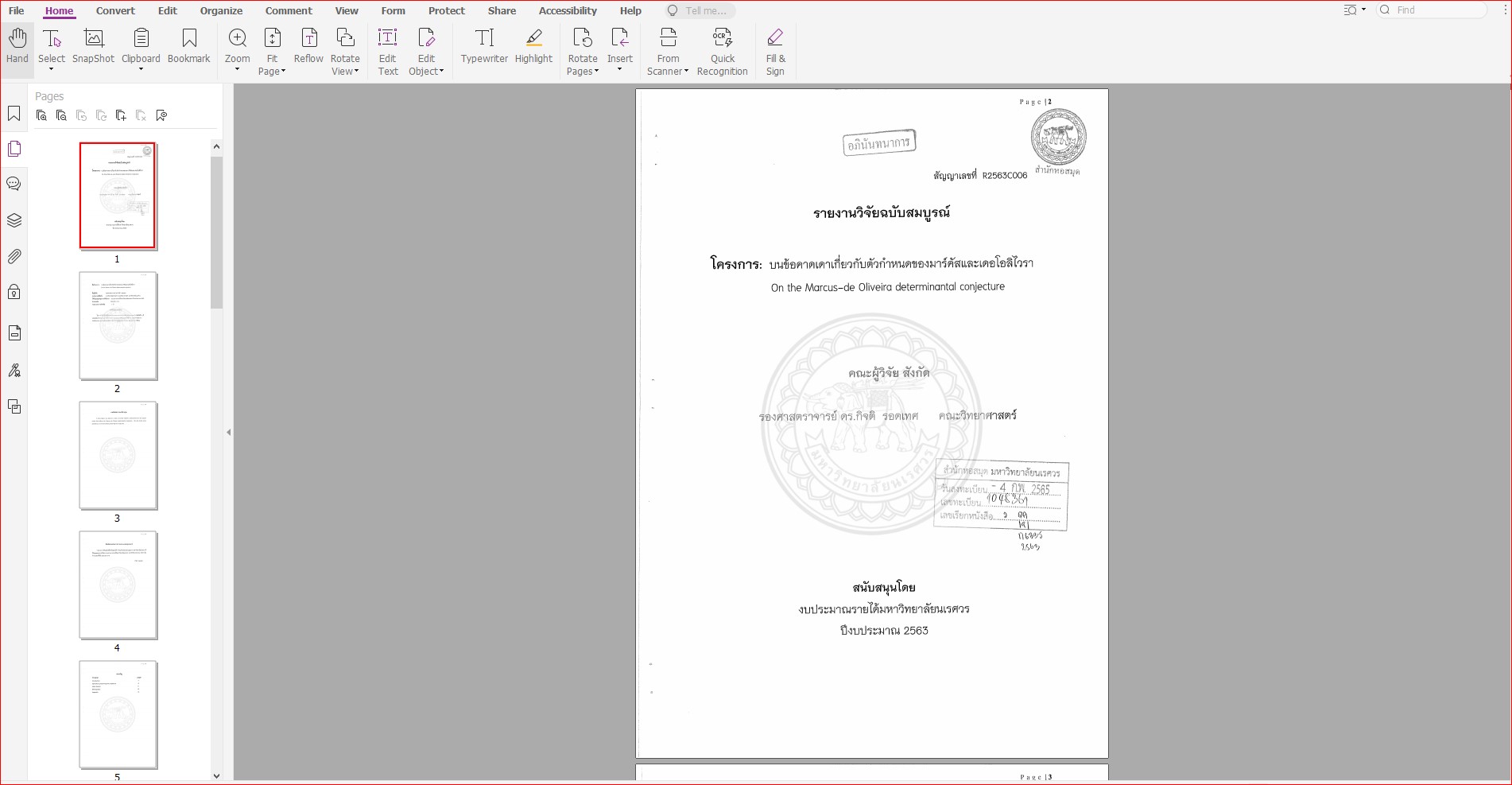Expand the Clipboard dropdown arrow

(141, 70)
